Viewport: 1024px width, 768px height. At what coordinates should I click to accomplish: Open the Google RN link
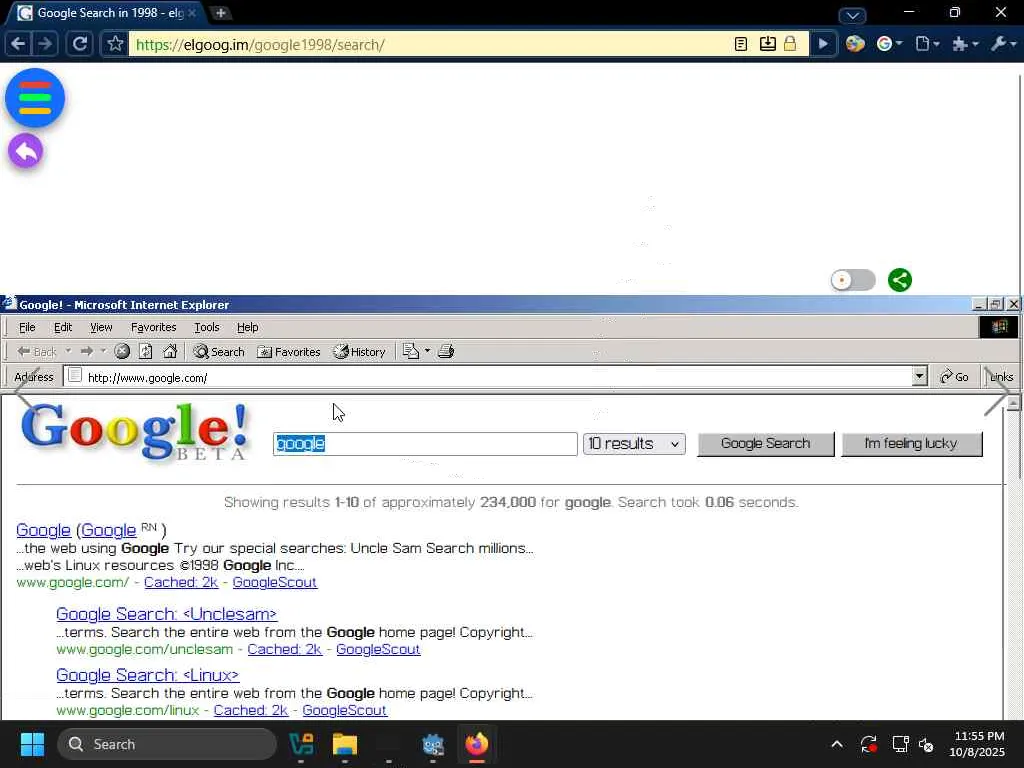point(108,530)
